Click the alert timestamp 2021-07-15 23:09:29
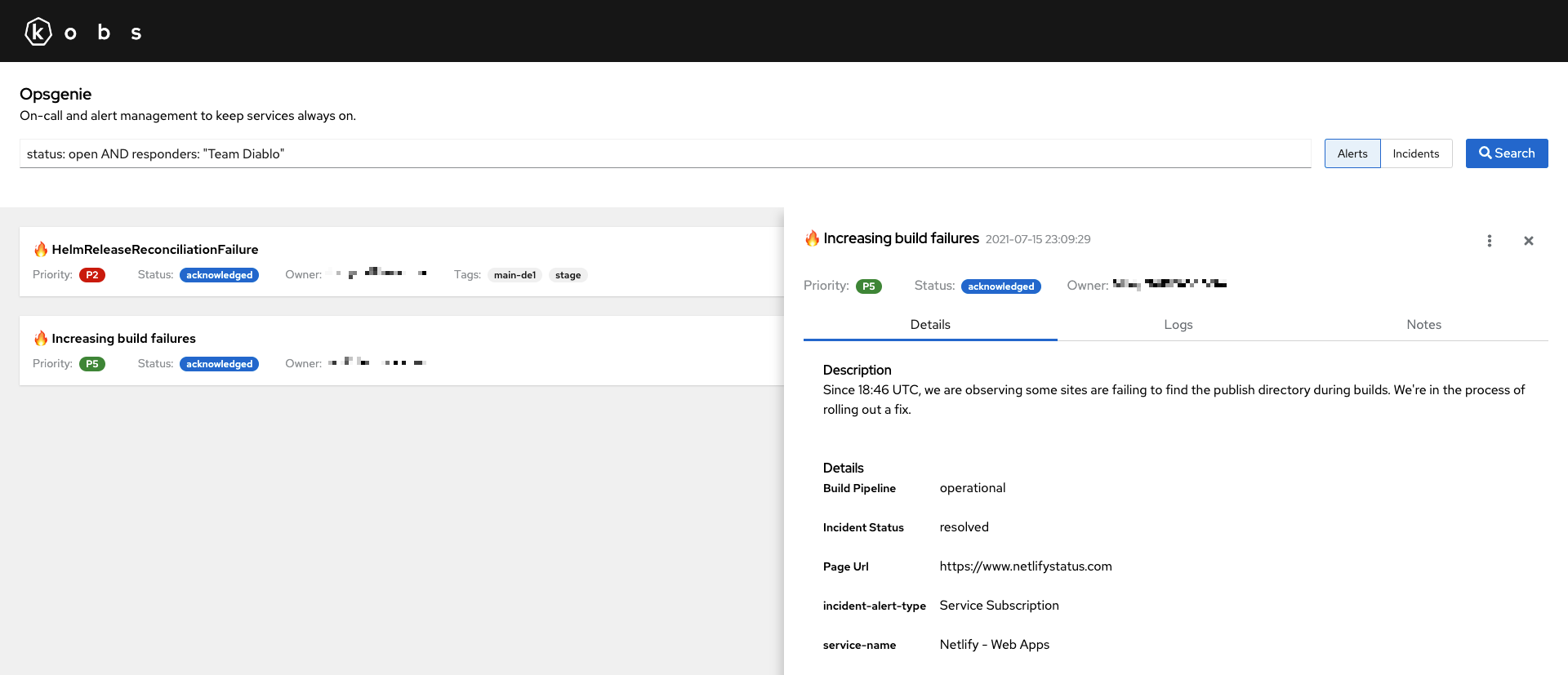 pyautogui.click(x=1038, y=239)
